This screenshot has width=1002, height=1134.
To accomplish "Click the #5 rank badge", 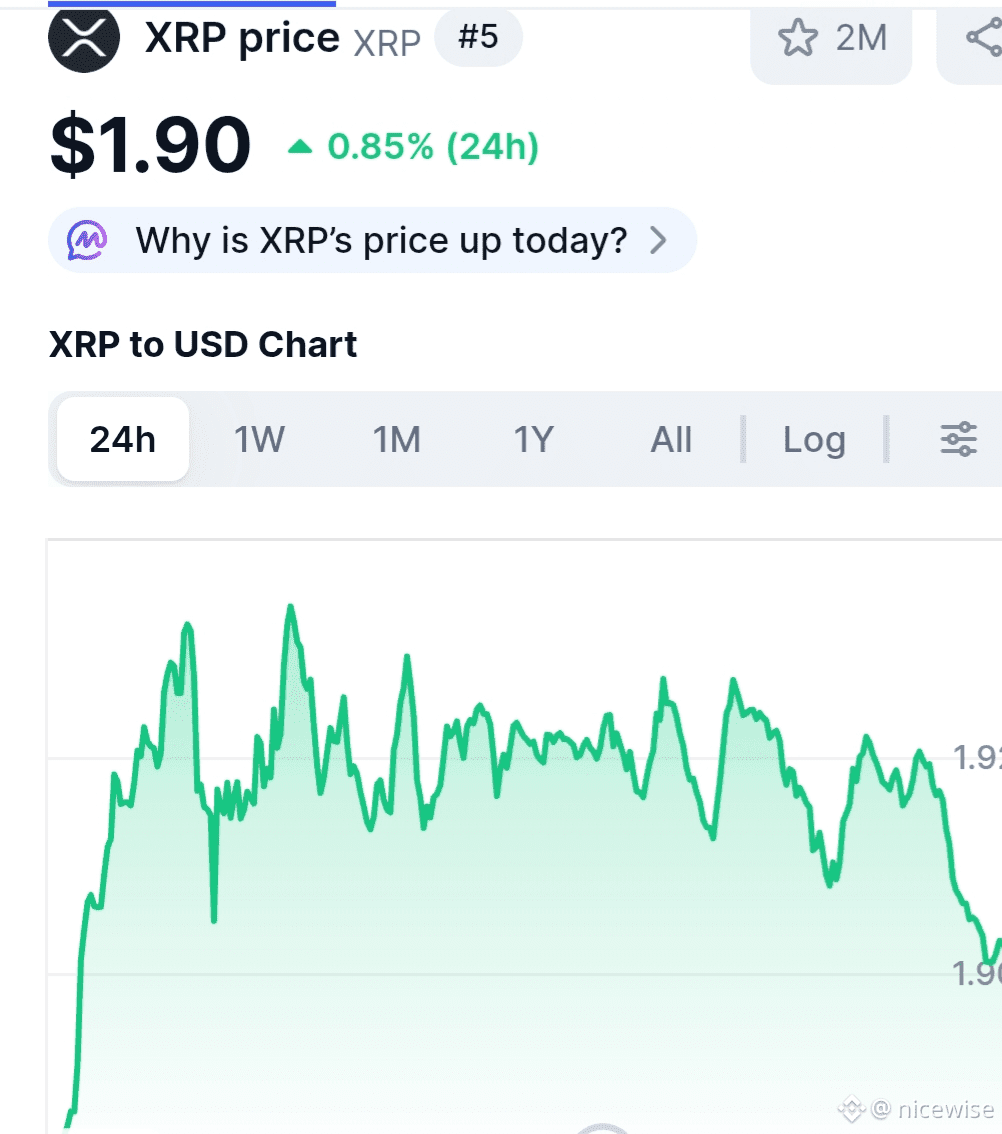I will [x=478, y=38].
